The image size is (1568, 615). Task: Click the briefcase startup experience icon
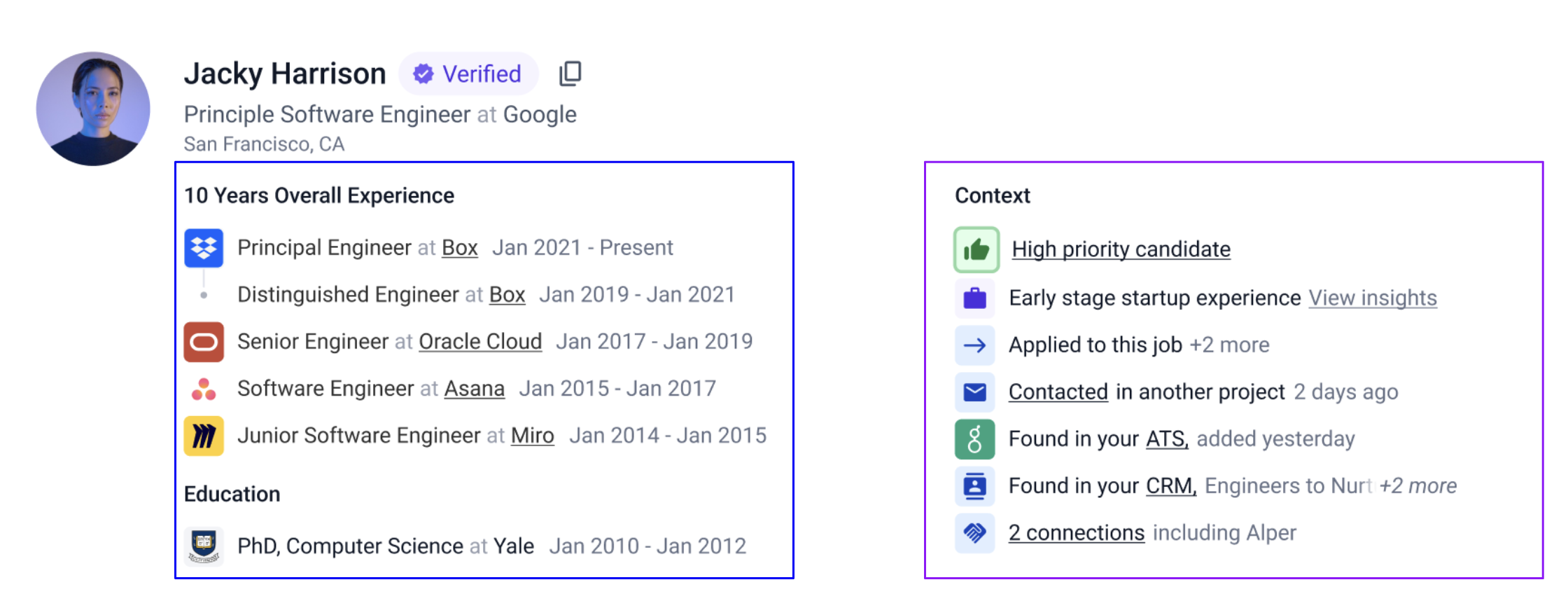point(974,298)
